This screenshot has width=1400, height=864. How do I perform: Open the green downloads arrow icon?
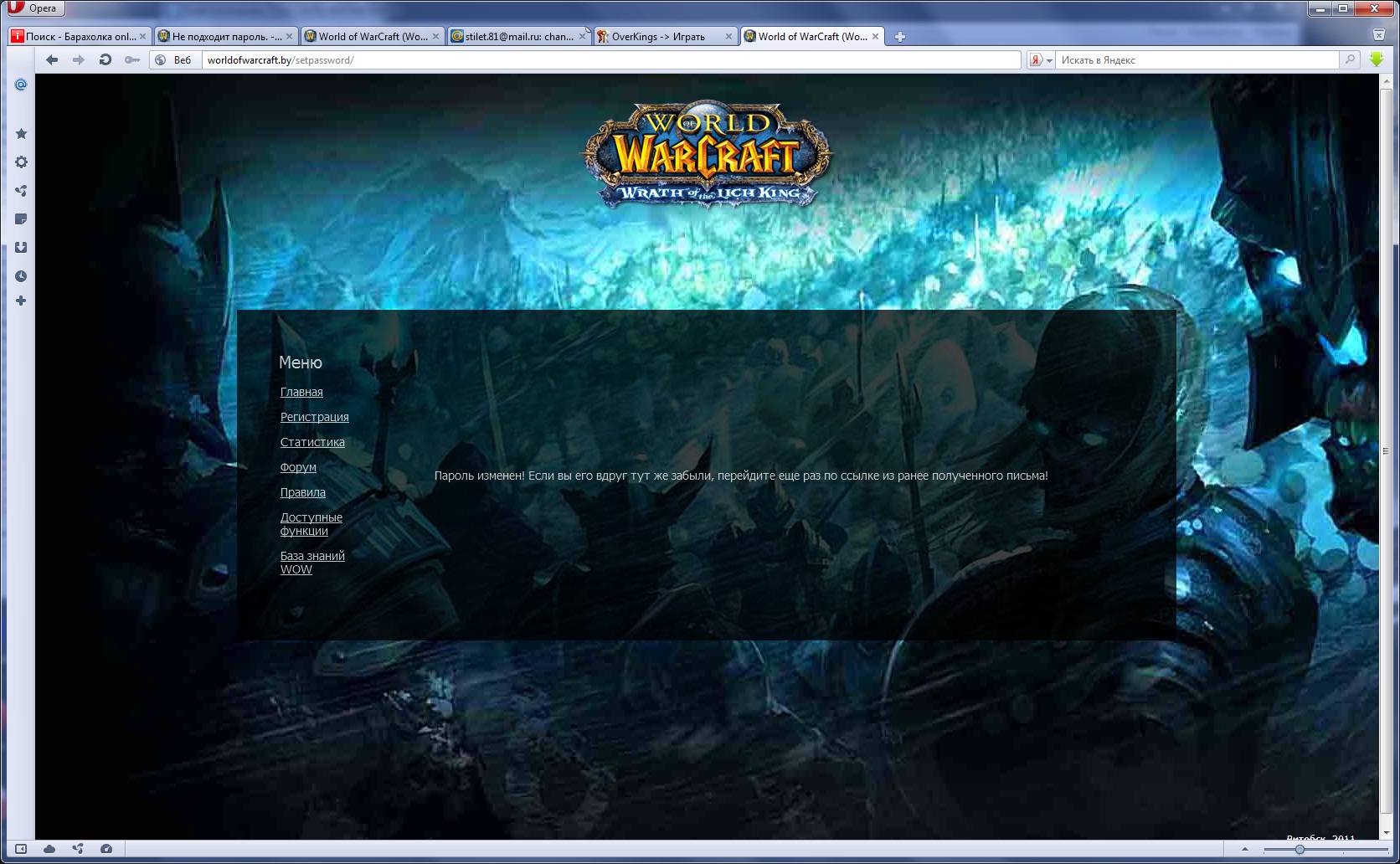[x=1377, y=60]
